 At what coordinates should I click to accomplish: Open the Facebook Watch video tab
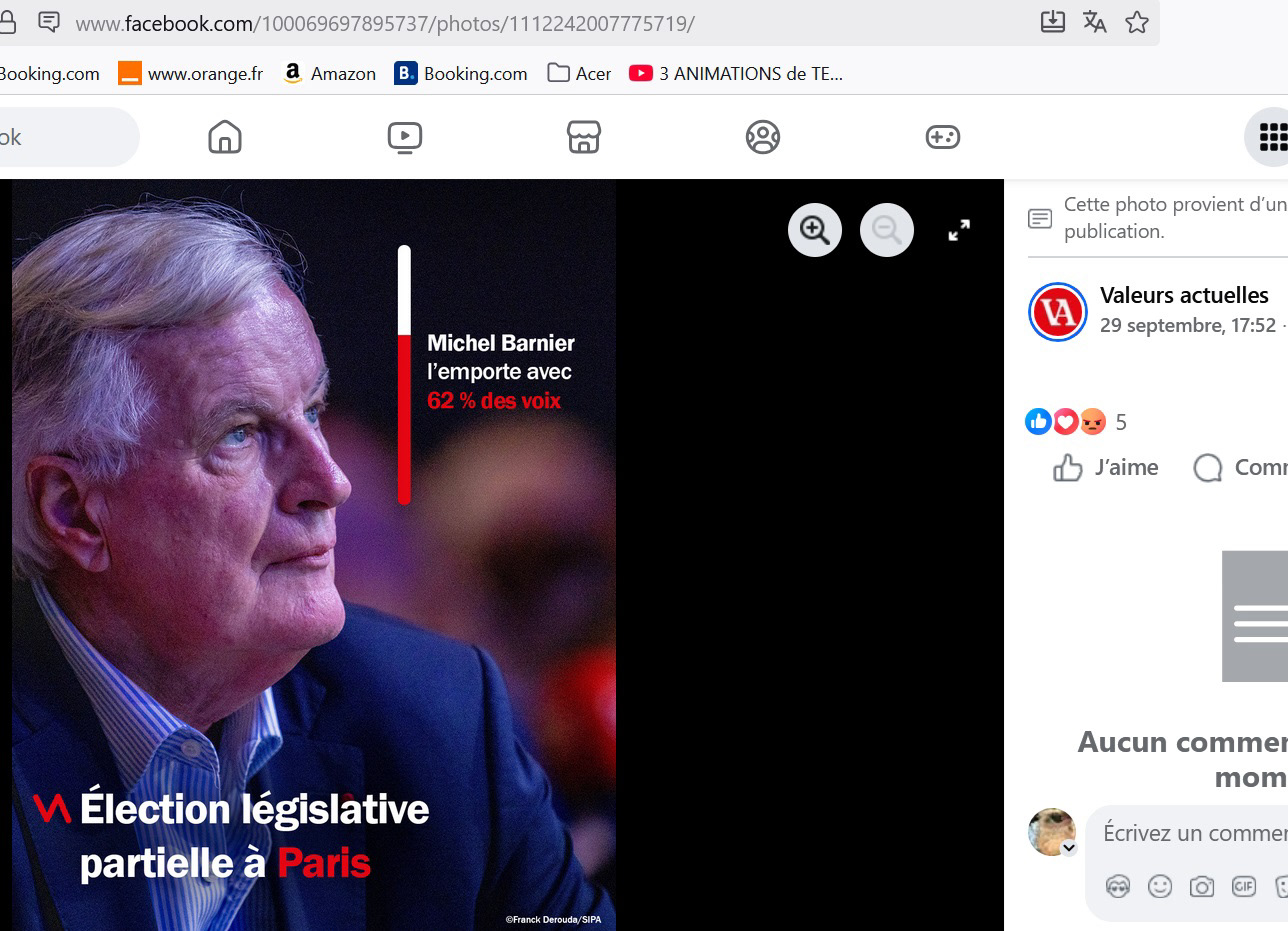(x=405, y=137)
